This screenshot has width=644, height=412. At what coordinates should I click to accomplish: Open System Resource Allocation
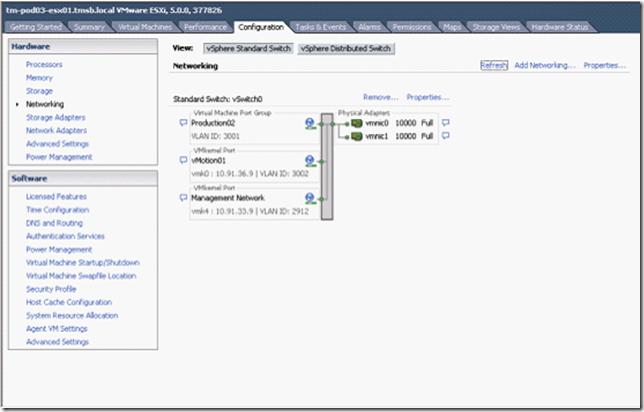72,315
